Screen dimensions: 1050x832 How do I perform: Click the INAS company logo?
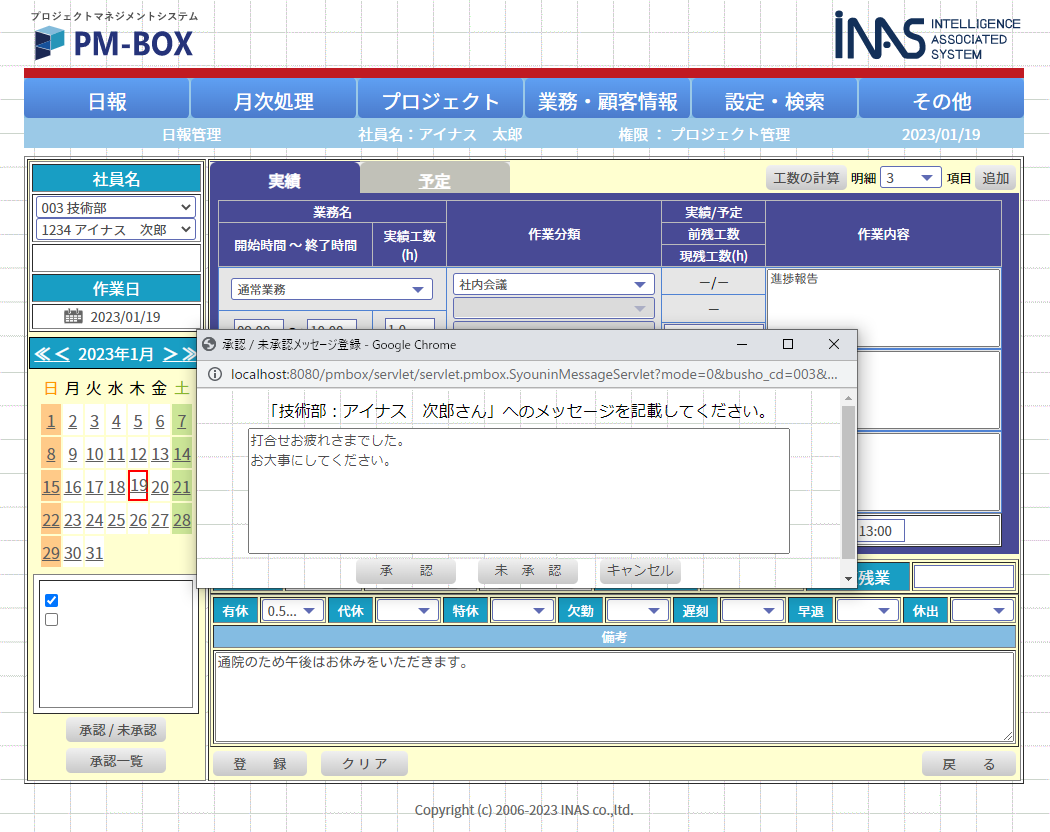click(x=927, y=37)
